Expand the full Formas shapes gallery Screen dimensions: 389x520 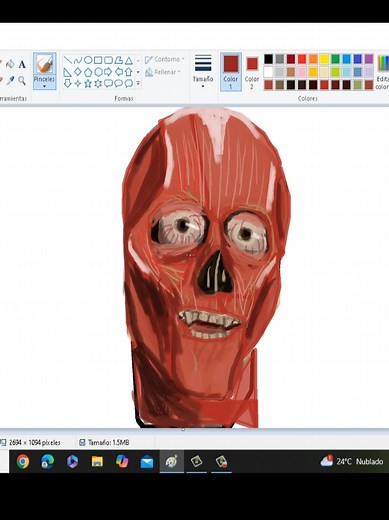click(x=138, y=83)
